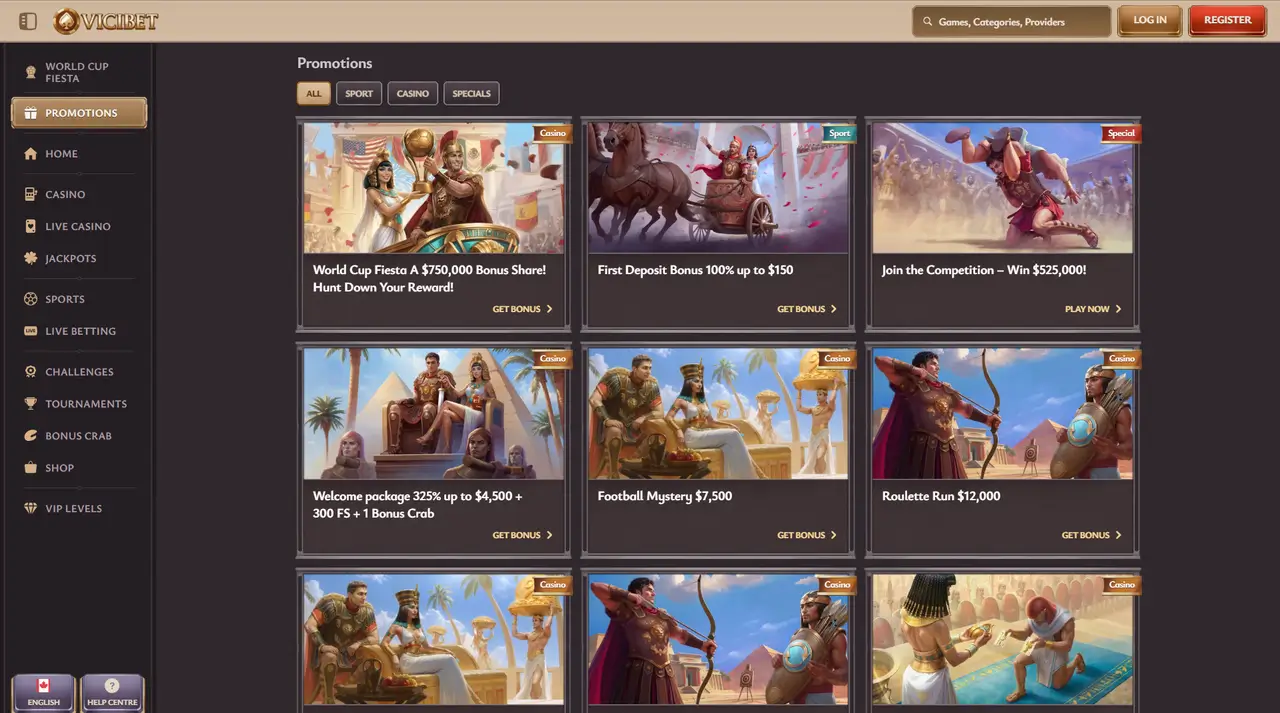Click the VIP Levels diamond icon

(x=30, y=508)
